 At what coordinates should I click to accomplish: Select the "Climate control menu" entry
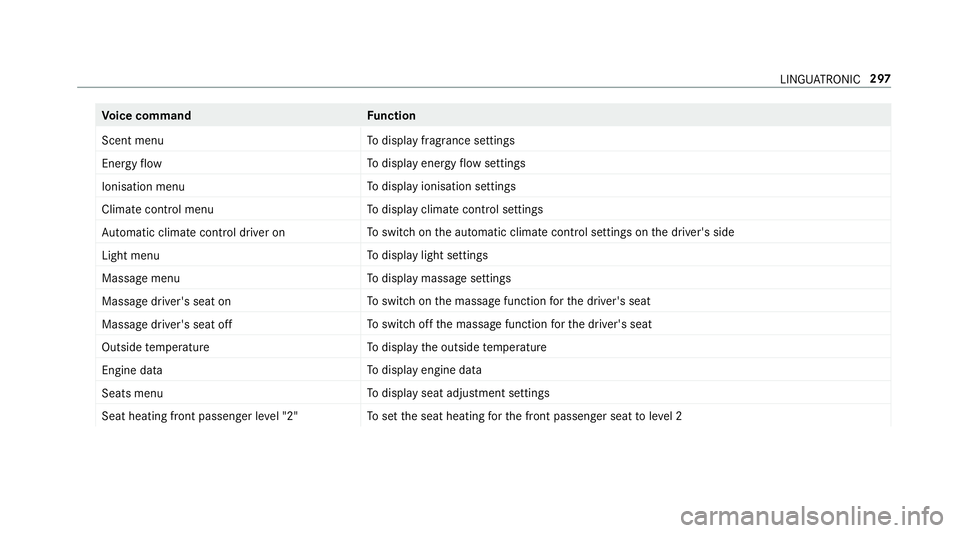click(158, 209)
